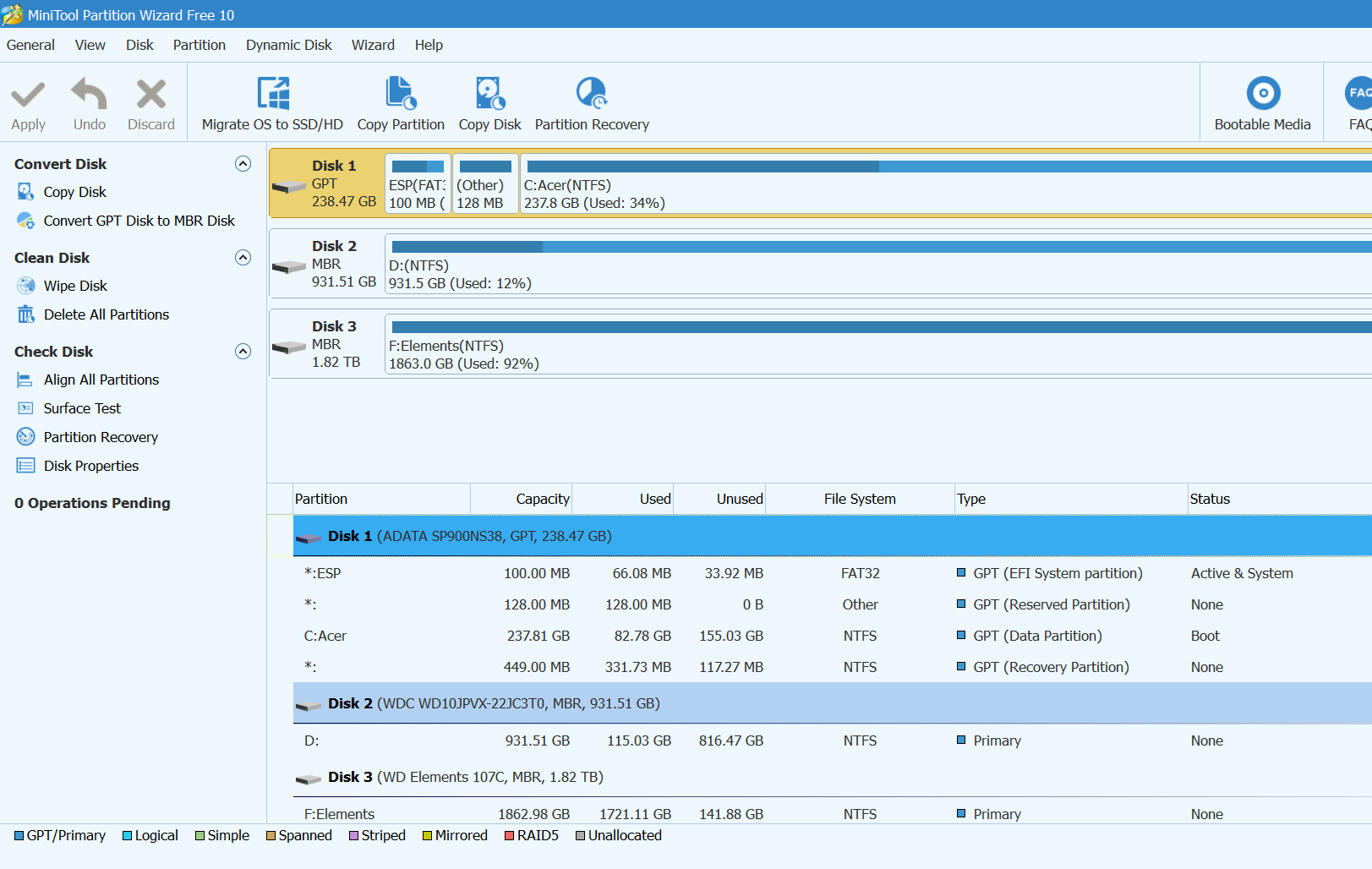1372x869 pixels.
Task: Select the Disk 3 WD Elements row
Action: [833, 777]
